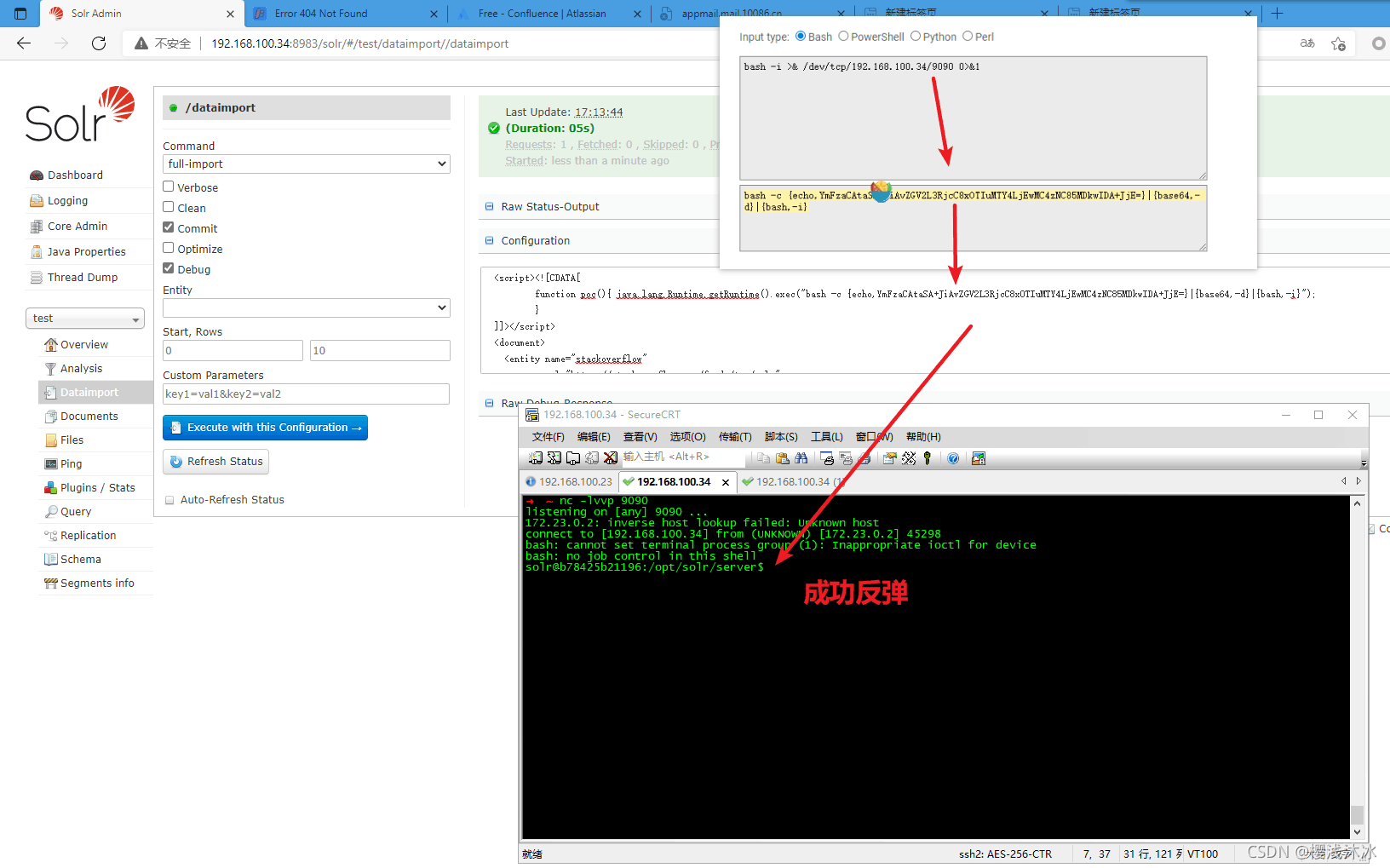Click SecureFX icon at toolbar end

click(x=979, y=458)
